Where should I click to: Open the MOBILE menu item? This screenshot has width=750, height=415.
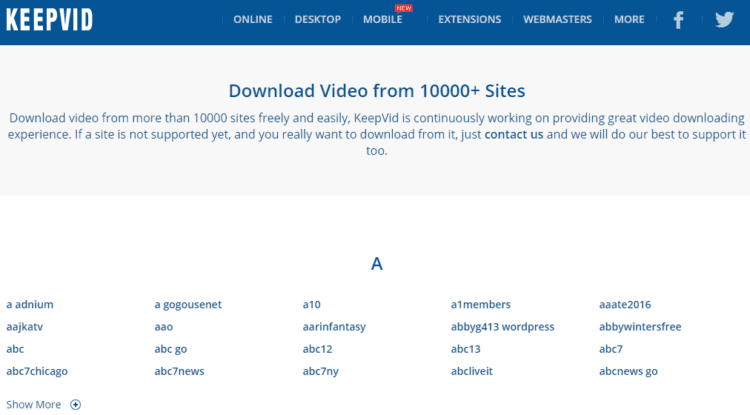point(383,20)
